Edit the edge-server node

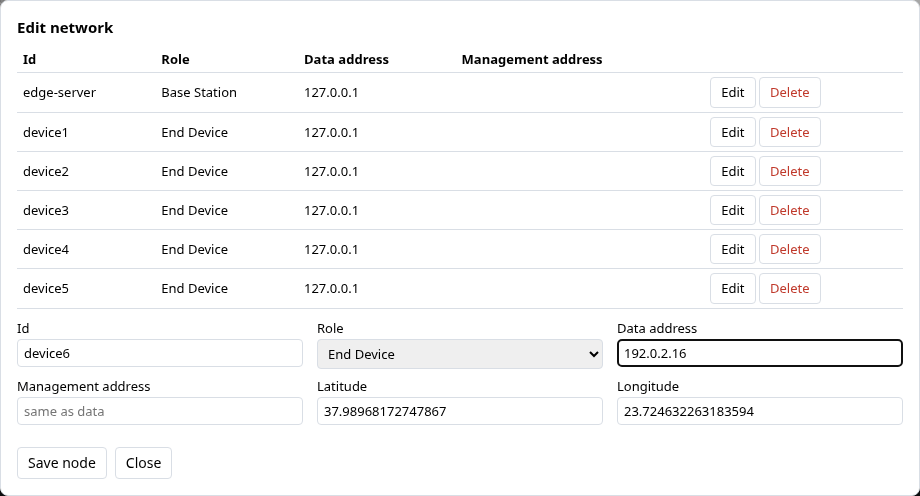[732, 93]
